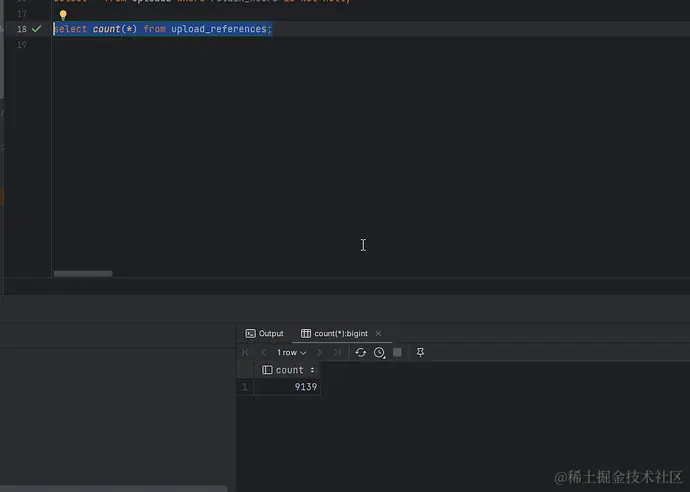This screenshot has height=492, width=690.
Task: Close the count(*):bigint result tab
Action: click(x=378, y=334)
